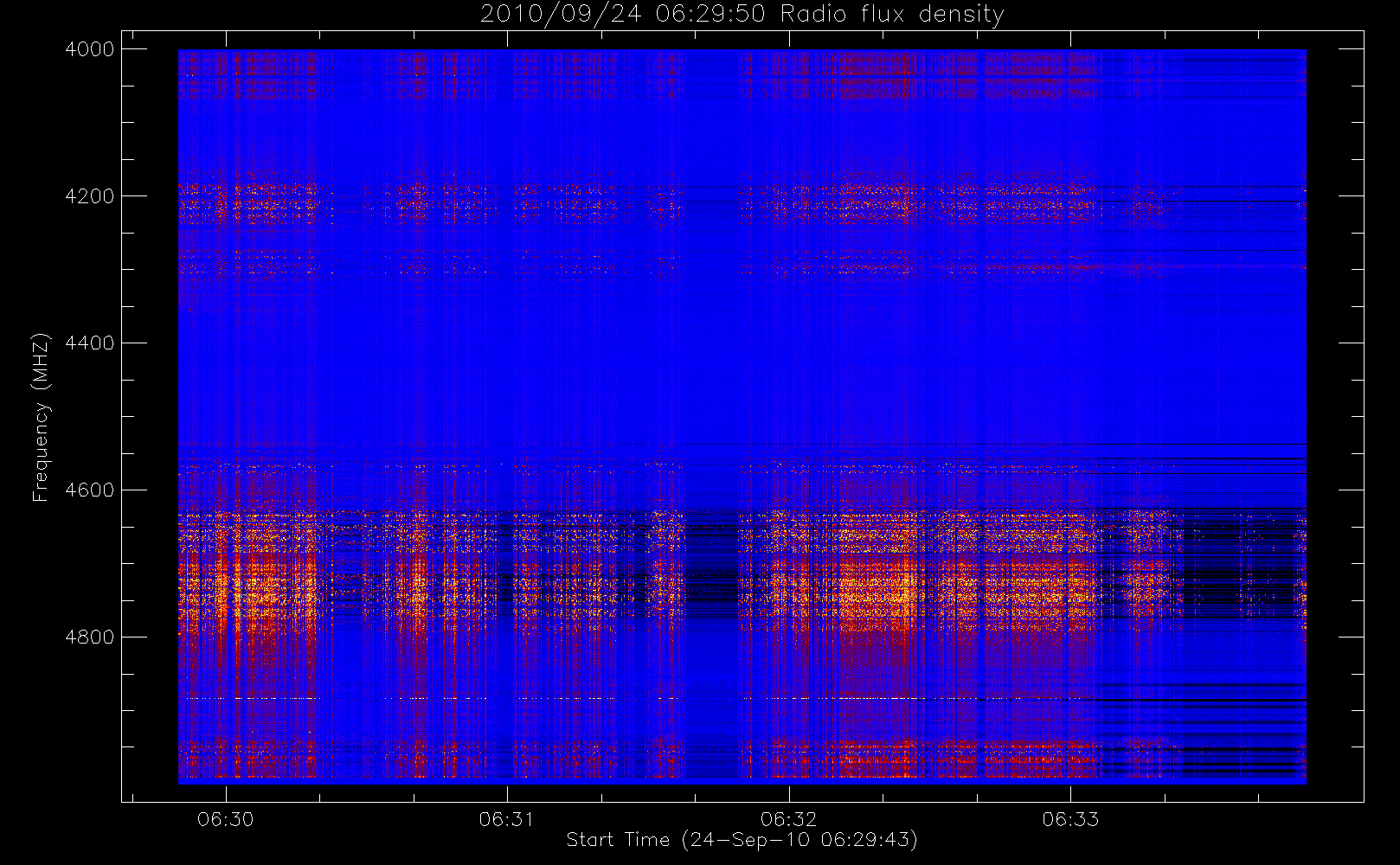Click the 4400 frequency tick label
1400x865 pixels.
[x=90, y=343]
